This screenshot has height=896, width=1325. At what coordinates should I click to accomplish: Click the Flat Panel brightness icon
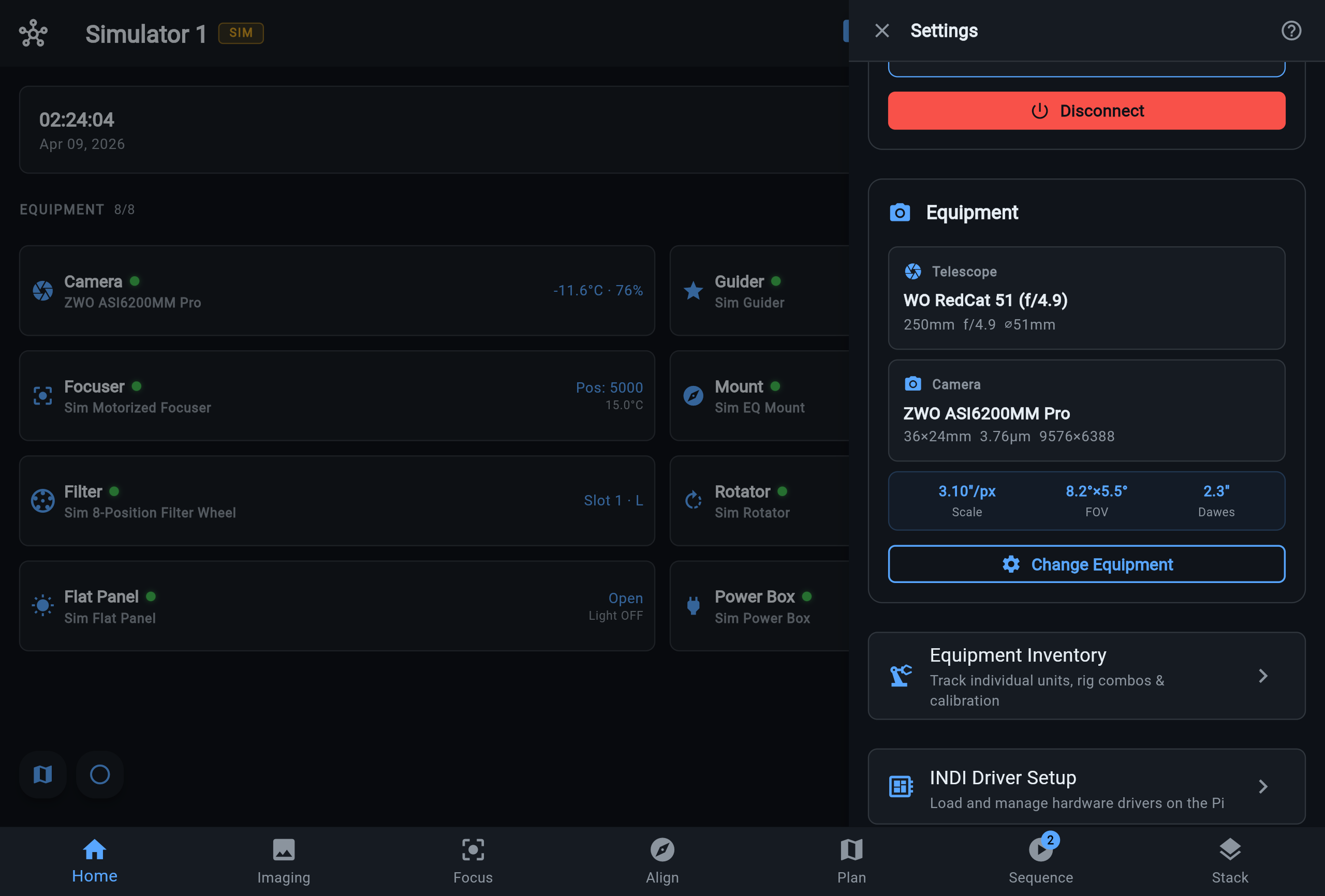click(43, 605)
